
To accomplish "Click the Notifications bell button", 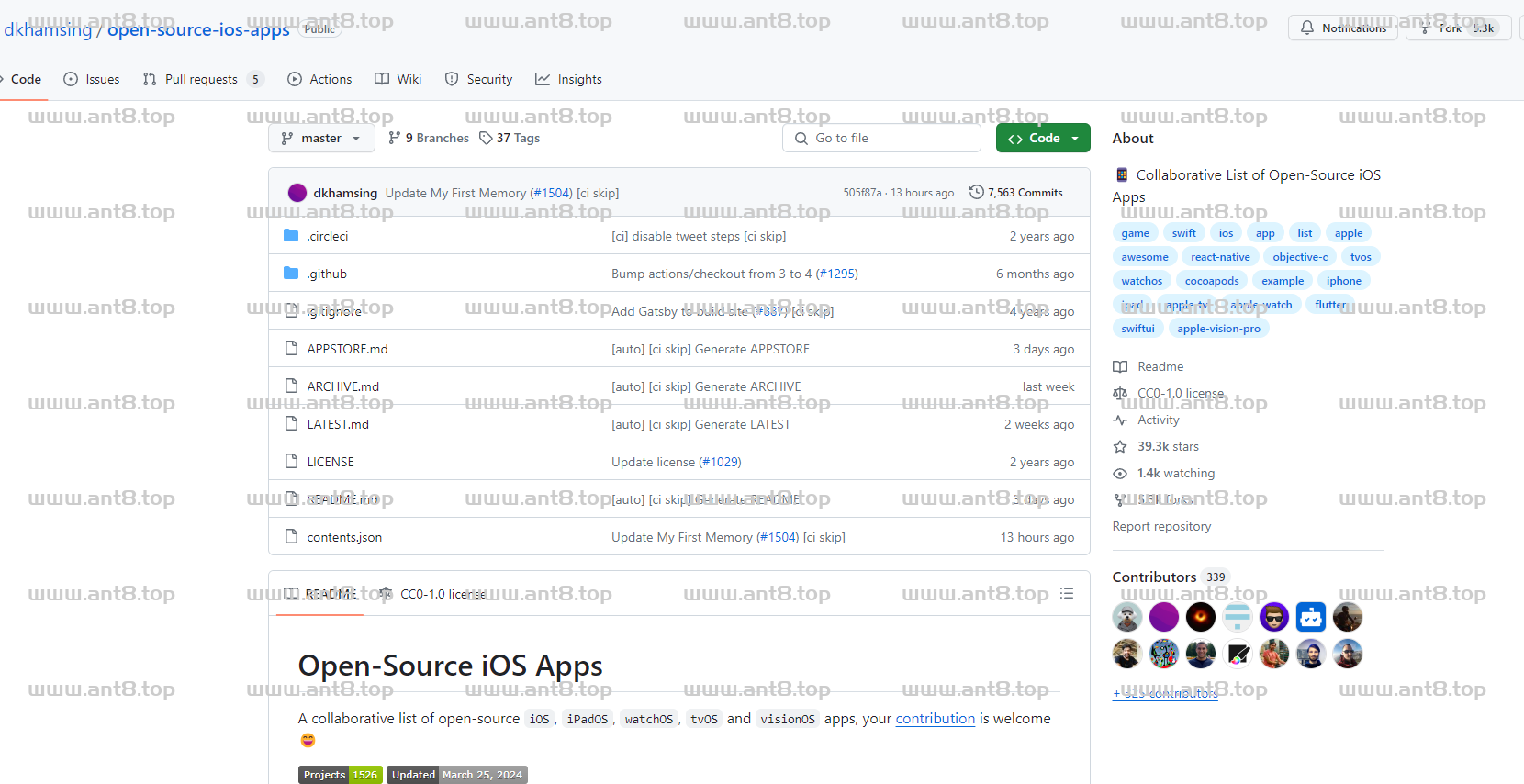I will coord(1342,28).
